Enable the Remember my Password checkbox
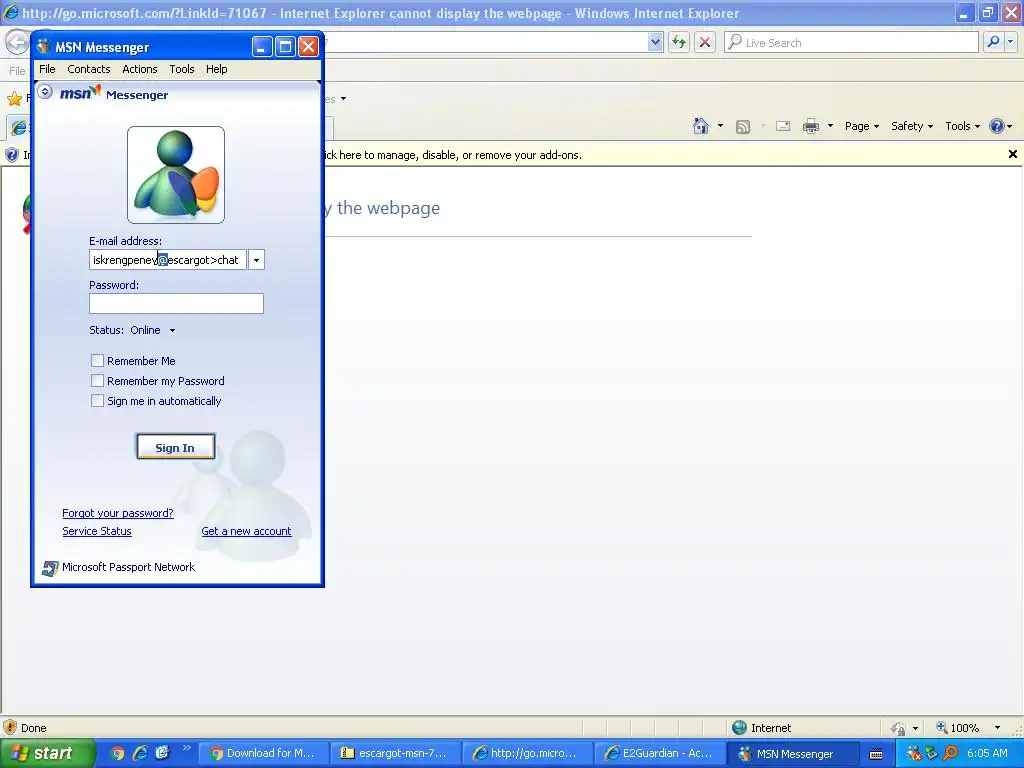 pos(97,381)
